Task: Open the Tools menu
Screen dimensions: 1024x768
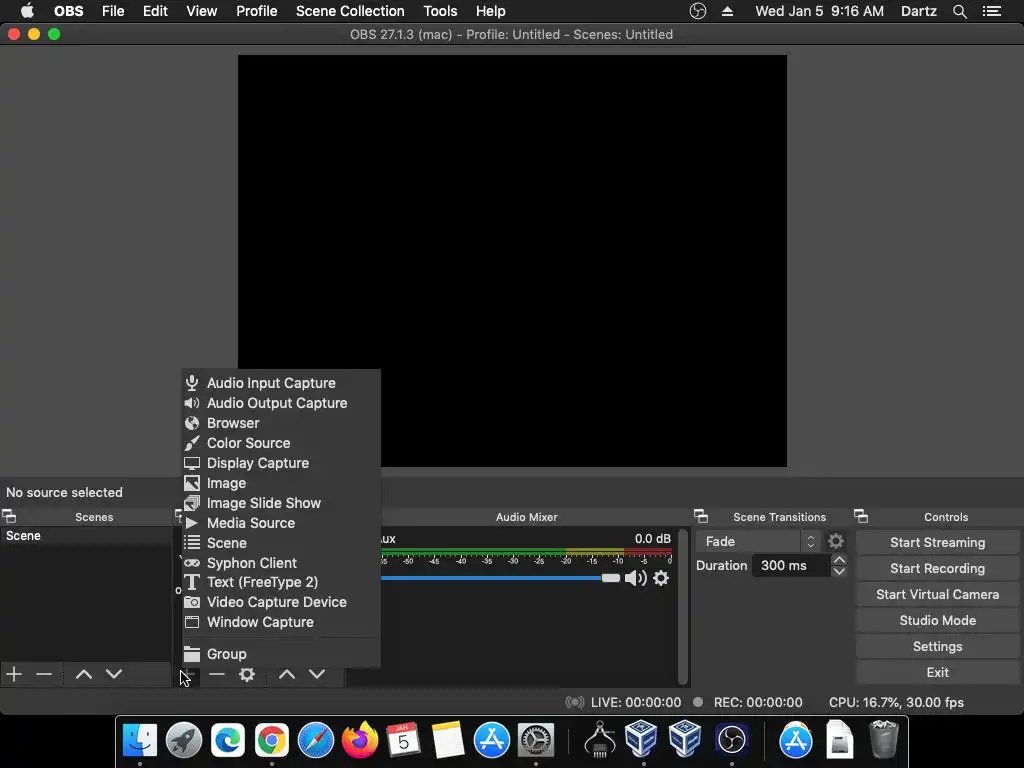Action: pos(440,11)
